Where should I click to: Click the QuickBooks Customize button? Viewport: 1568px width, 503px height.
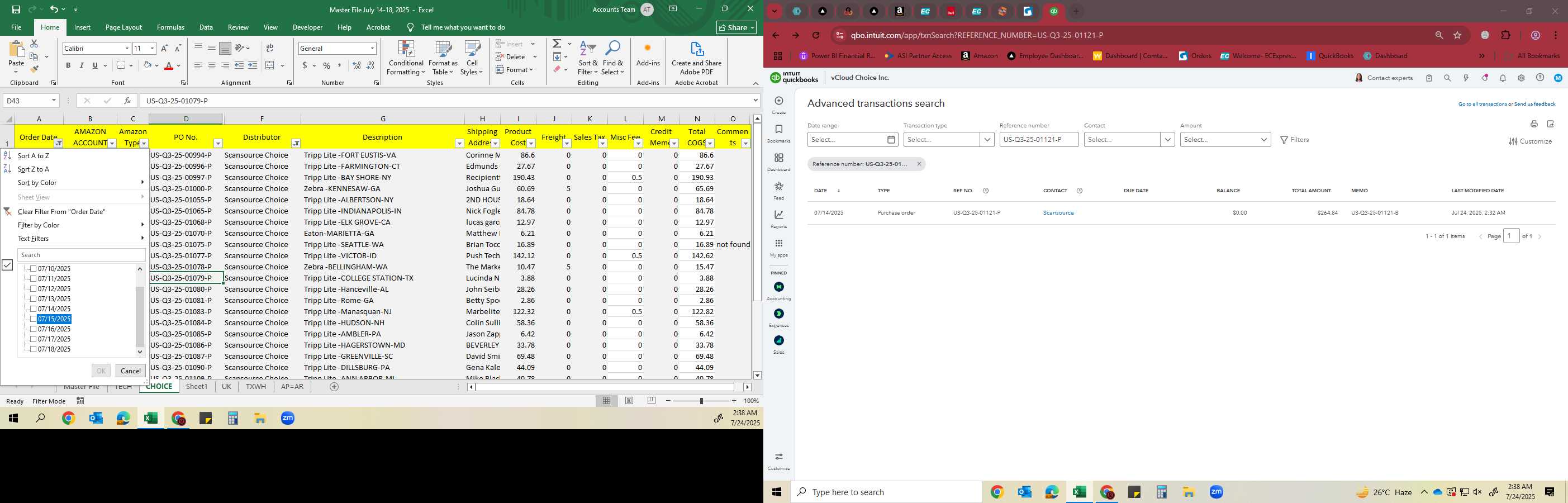1530,141
